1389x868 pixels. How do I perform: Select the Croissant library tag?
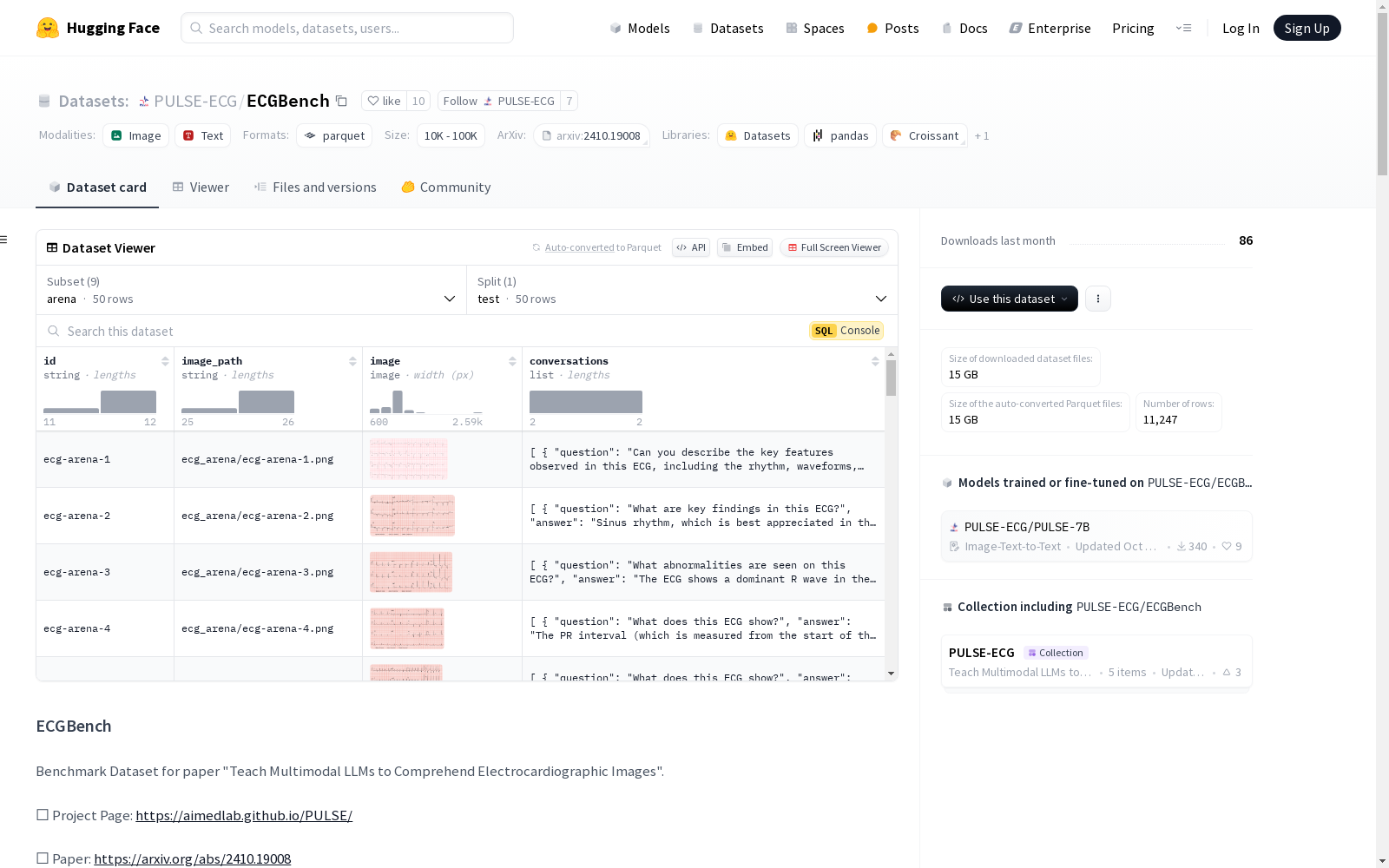(925, 135)
